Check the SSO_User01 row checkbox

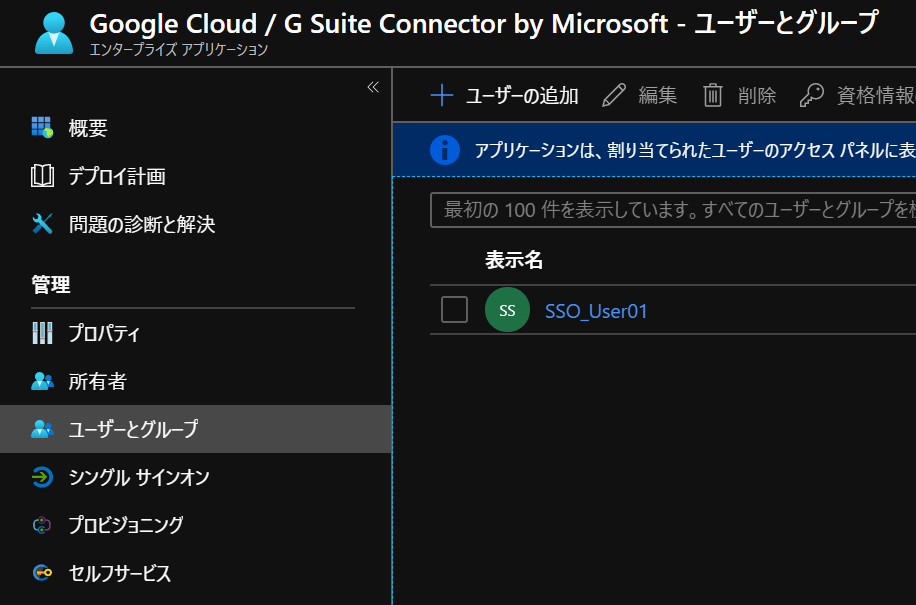tap(454, 310)
